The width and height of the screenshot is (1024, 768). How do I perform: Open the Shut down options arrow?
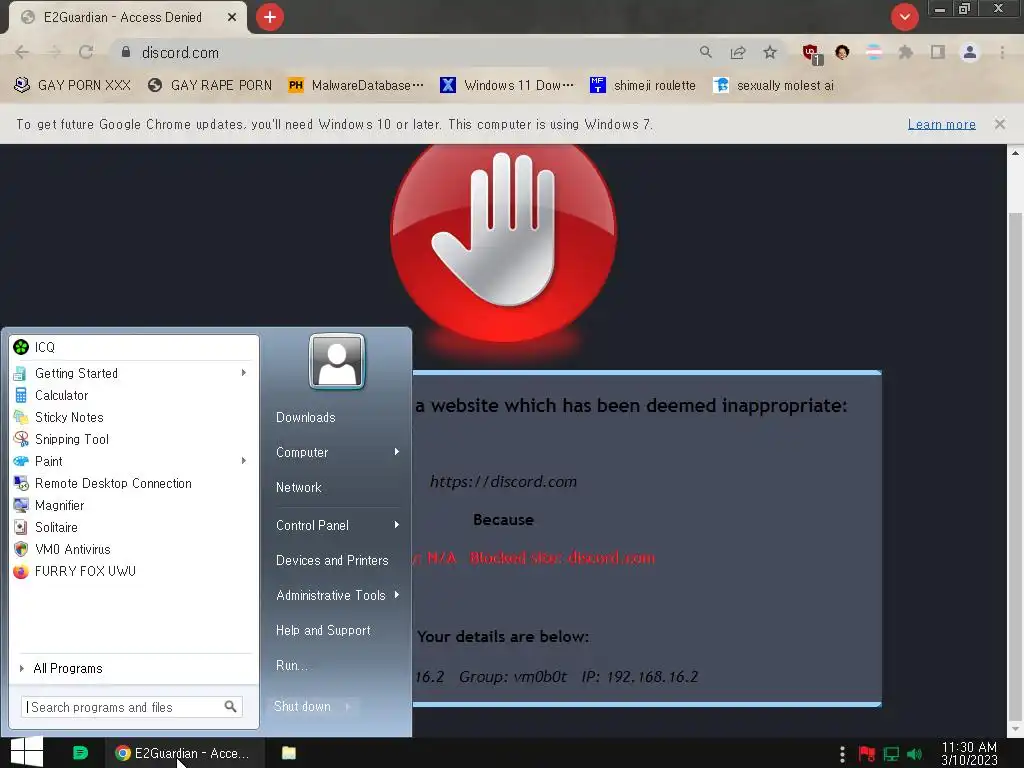click(x=347, y=707)
